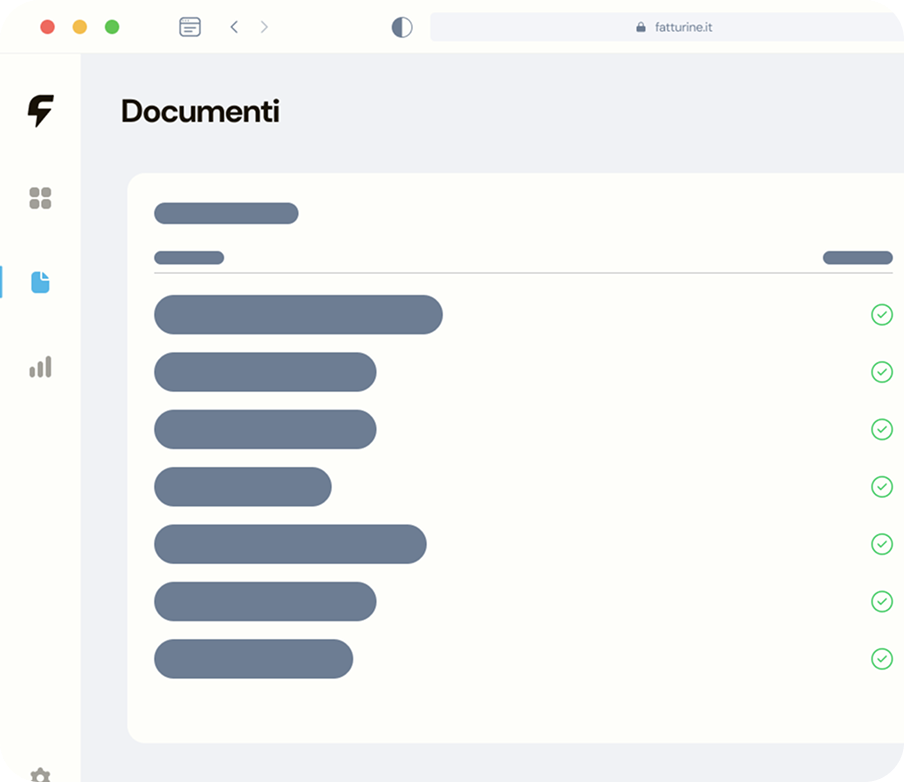Toggle completion status of the last document row

coord(882,660)
